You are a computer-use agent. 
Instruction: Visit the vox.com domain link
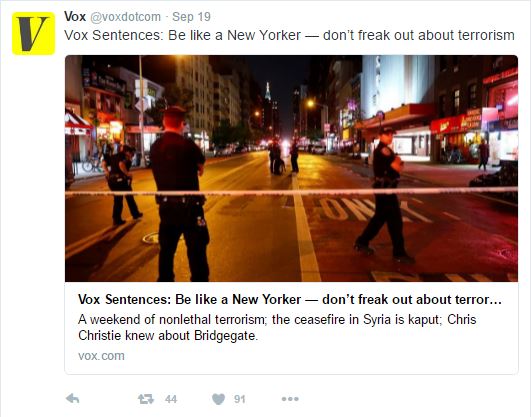[101, 356]
